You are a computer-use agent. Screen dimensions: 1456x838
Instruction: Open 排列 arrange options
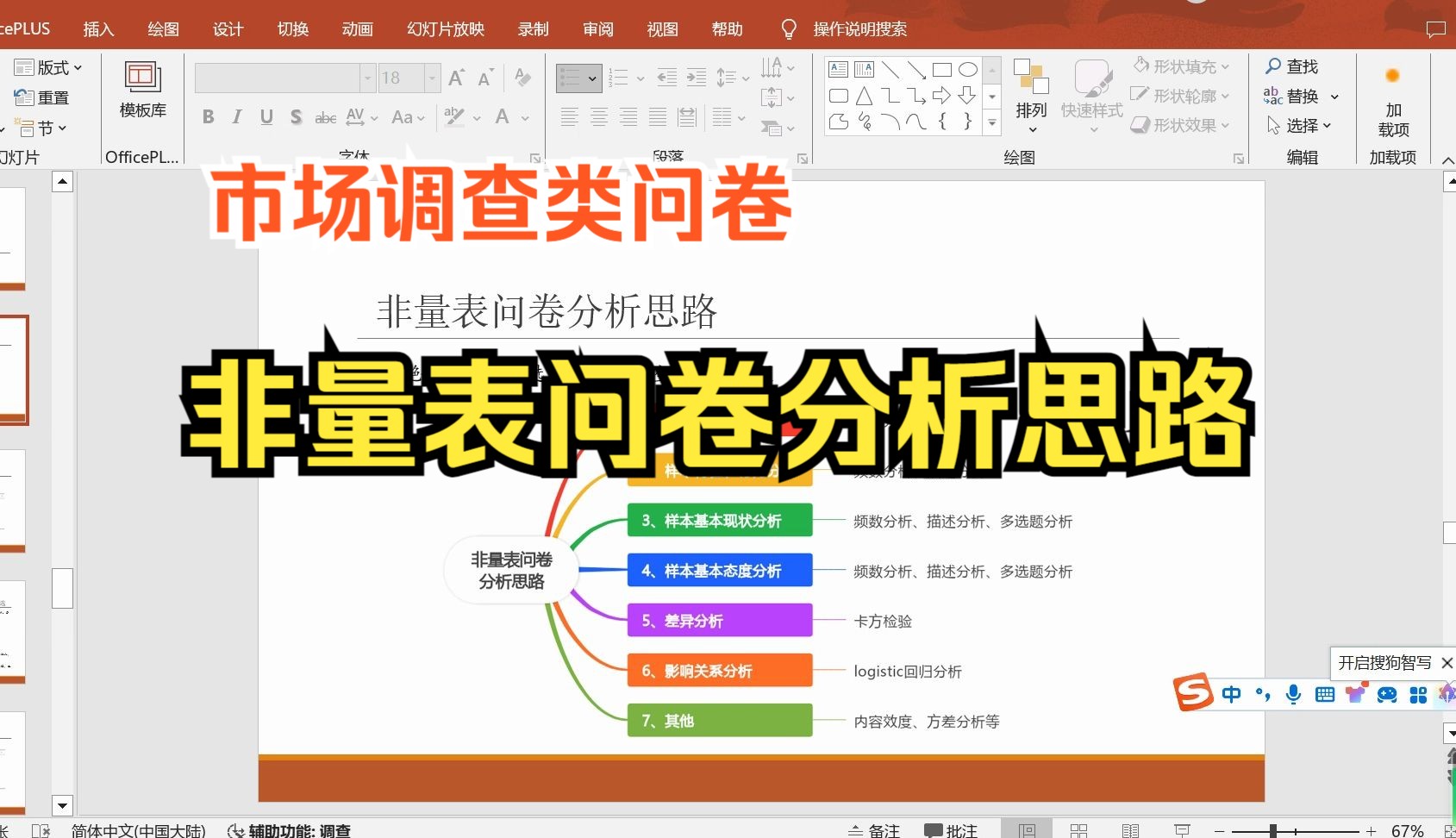pos(1031,97)
